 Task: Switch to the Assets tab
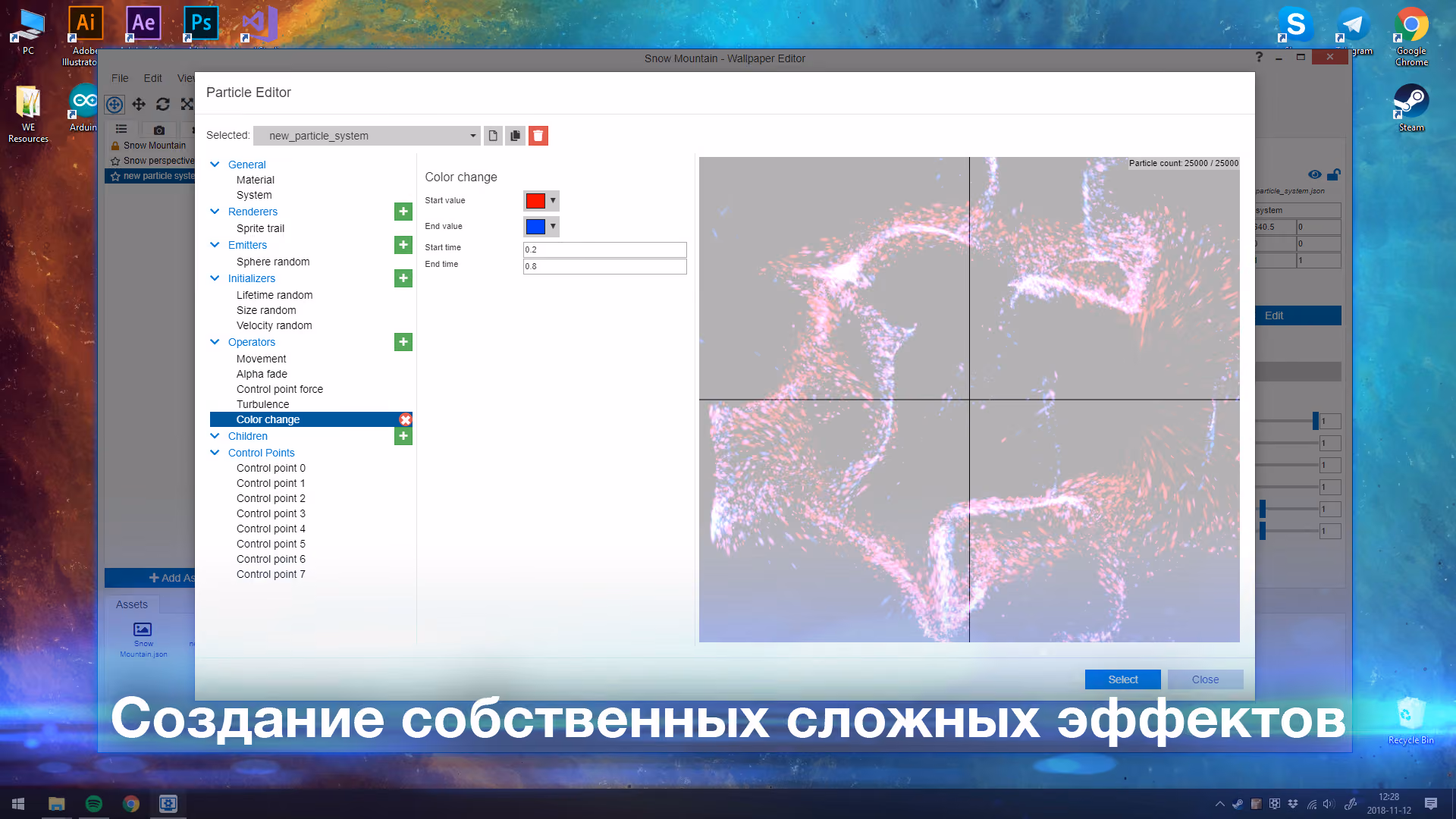point(132,604)
